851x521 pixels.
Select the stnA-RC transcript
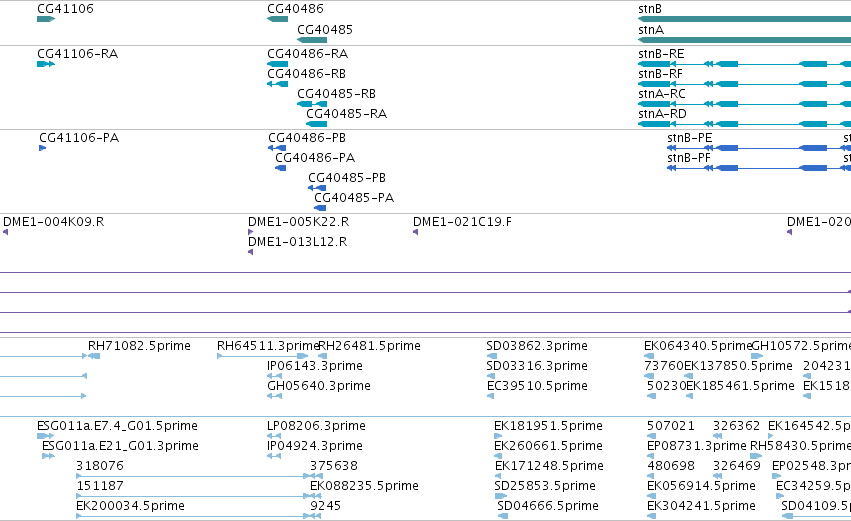point(745,104)
